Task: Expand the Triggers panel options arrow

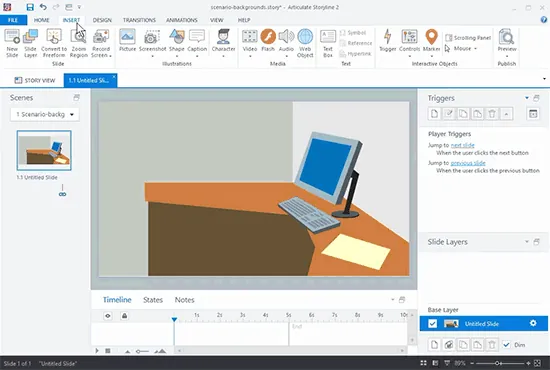Action: (527, 98)
